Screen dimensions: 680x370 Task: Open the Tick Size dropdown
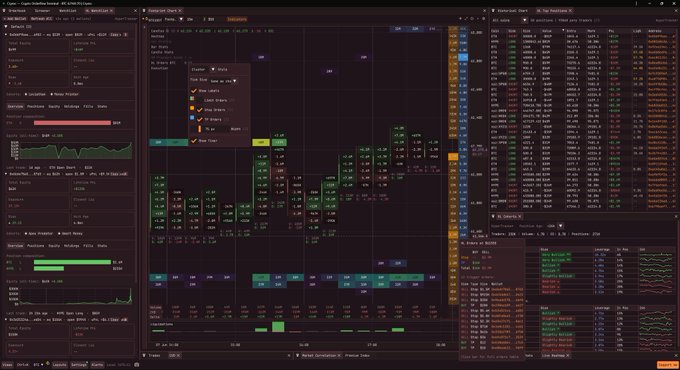[x=223, y=81]
